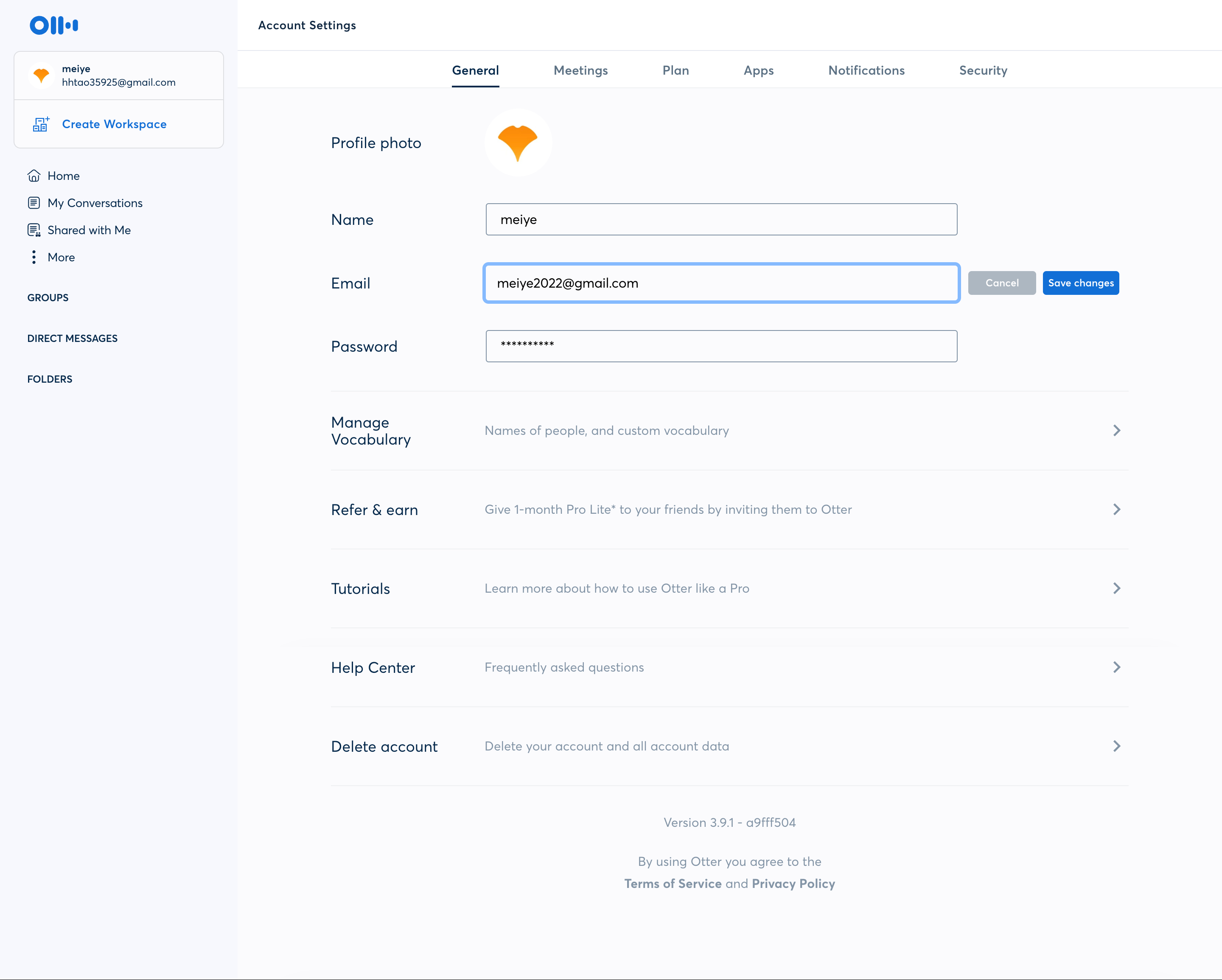Image resolution: width=1222 pixels, height=980 pixels.
Task: Open My Conversations
Action: coord(95,203)
